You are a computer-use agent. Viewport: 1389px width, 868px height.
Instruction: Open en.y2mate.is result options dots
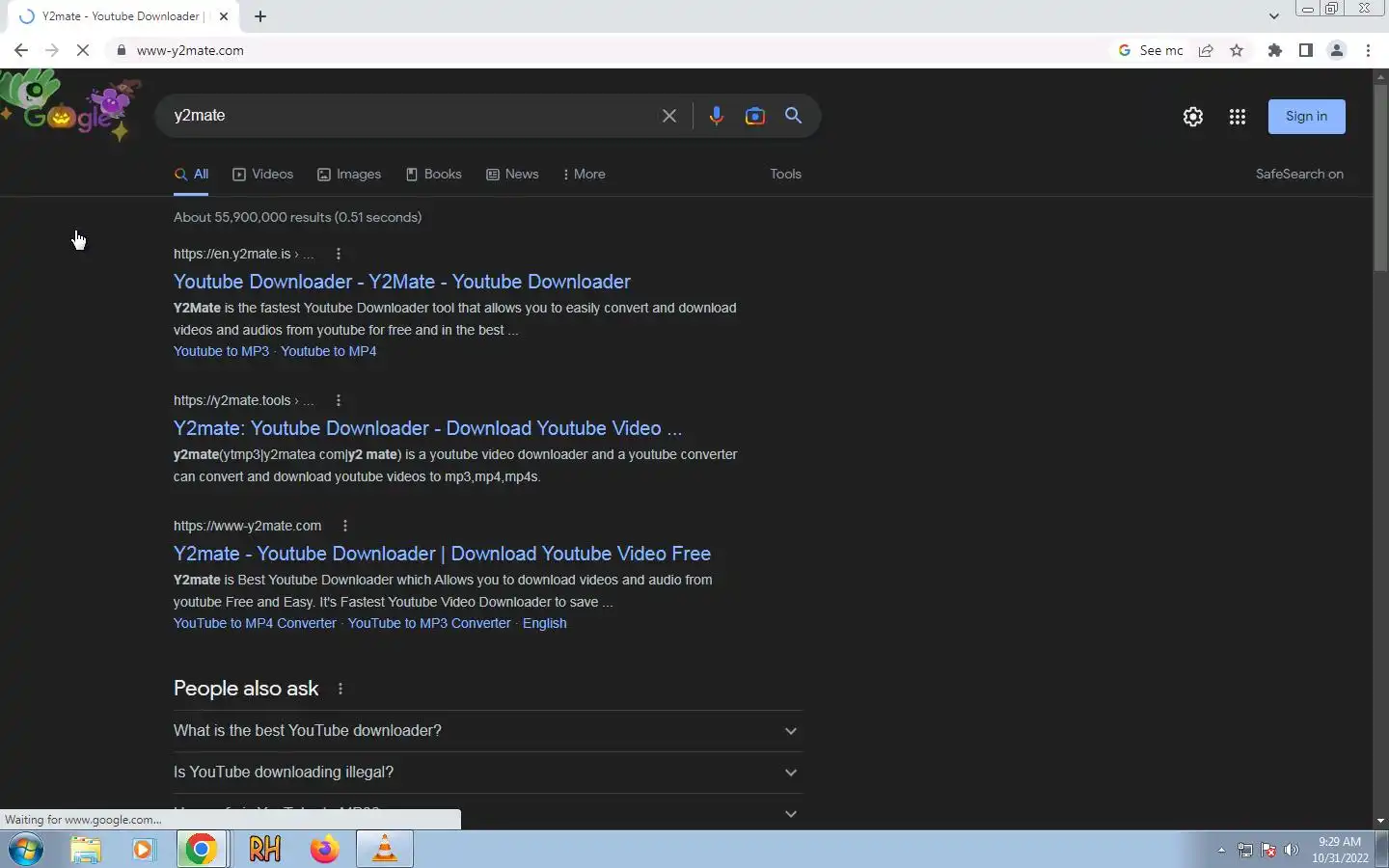click(338, 254)
